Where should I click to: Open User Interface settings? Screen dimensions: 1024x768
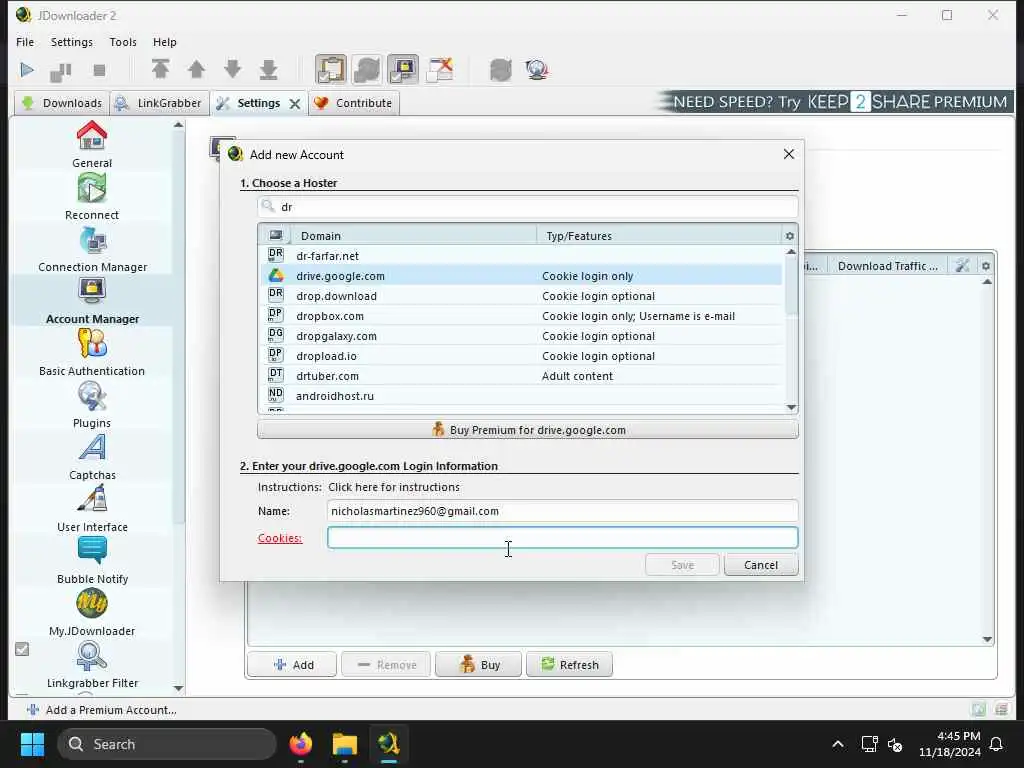coord(92,509)
